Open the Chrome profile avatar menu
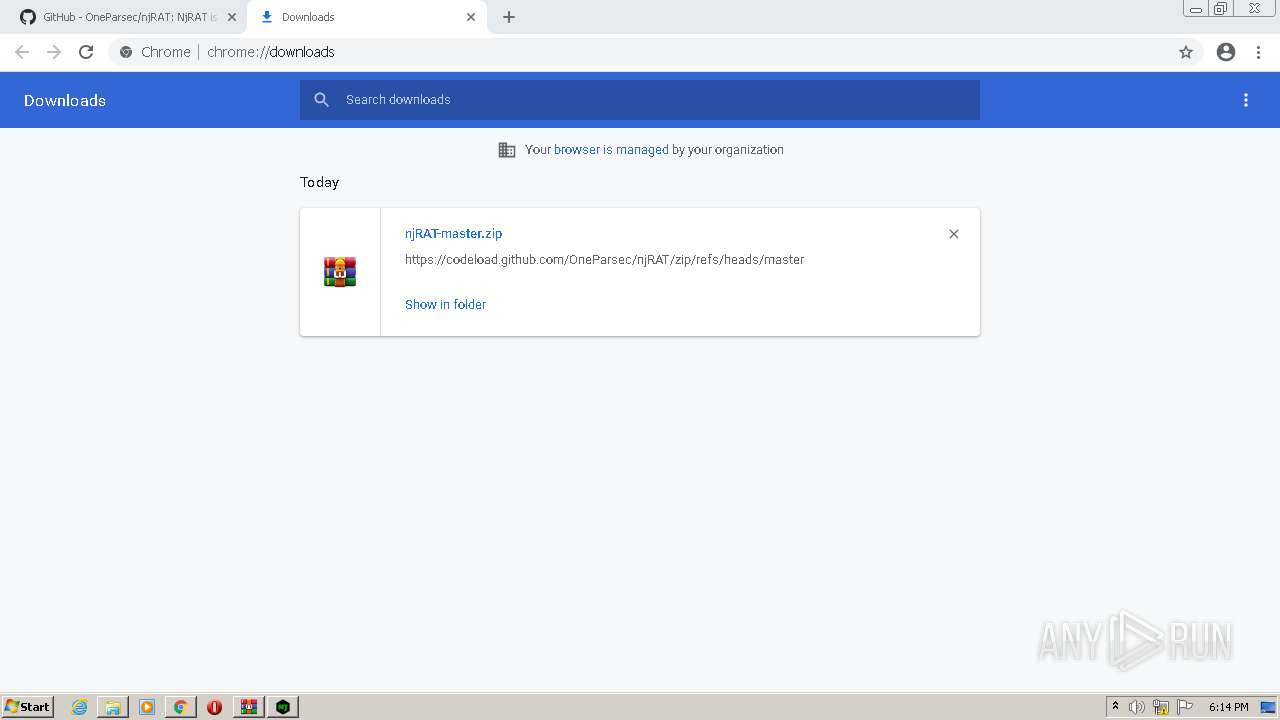The image size is (1280, 720). click(x=1226, y=52)
